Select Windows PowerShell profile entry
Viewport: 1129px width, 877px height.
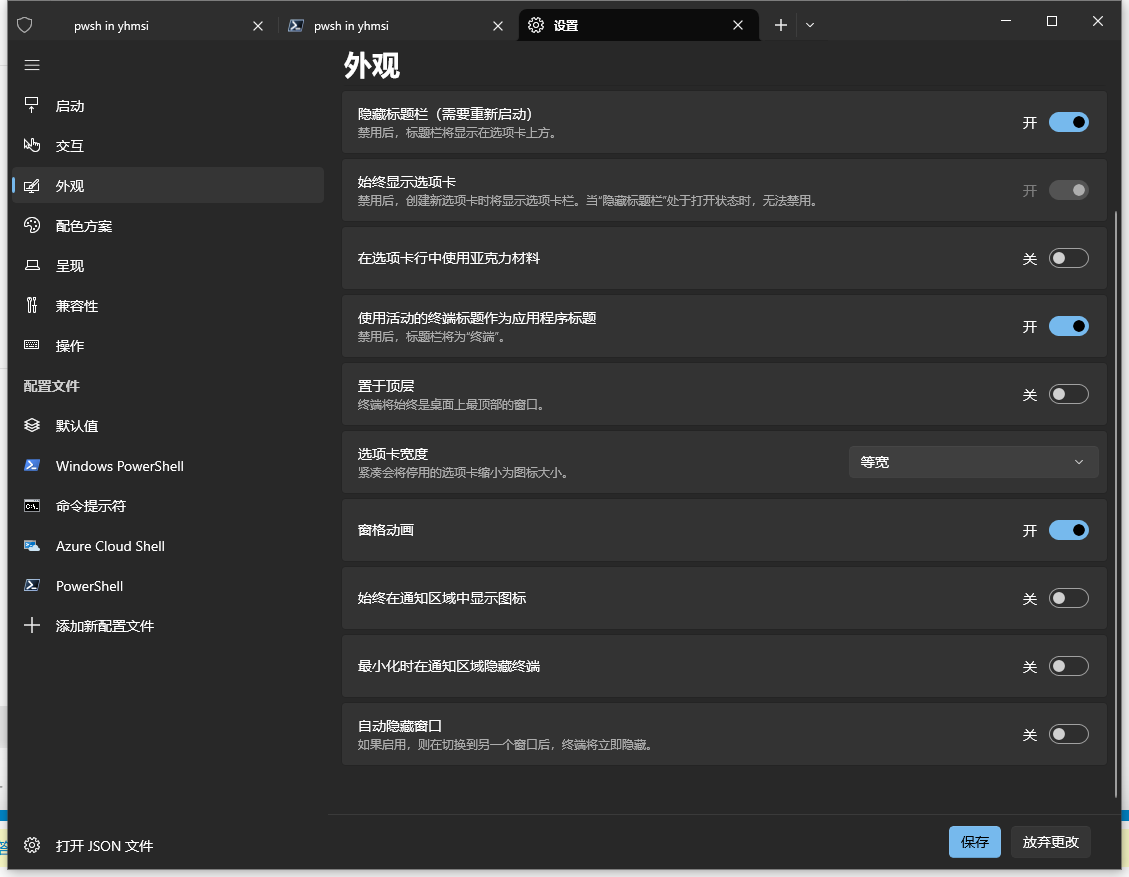[167, 466]
